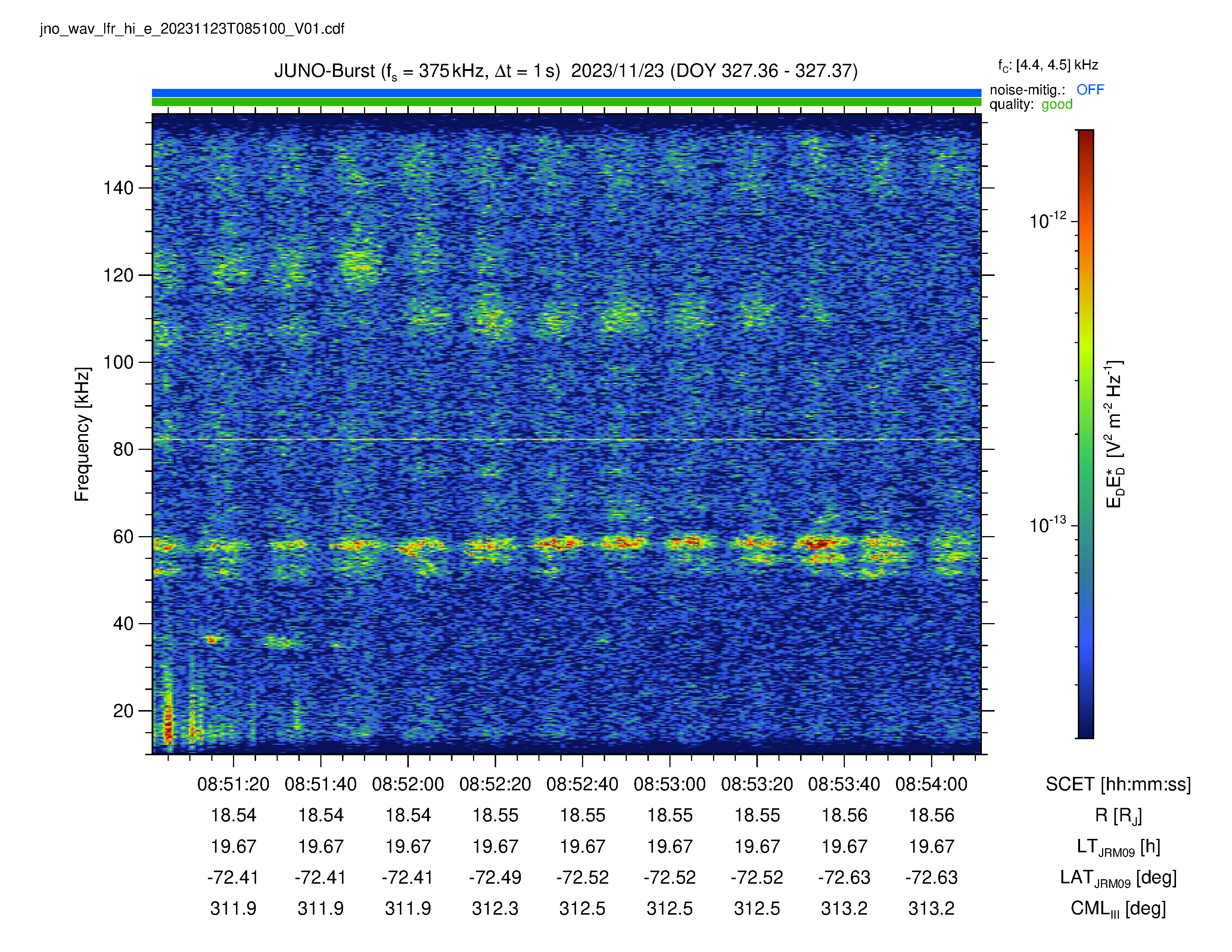Click the 08:52:40 time axis label
Image resolution: width=1232 pixels, height=952 pixels.
(x=582, y=784)
